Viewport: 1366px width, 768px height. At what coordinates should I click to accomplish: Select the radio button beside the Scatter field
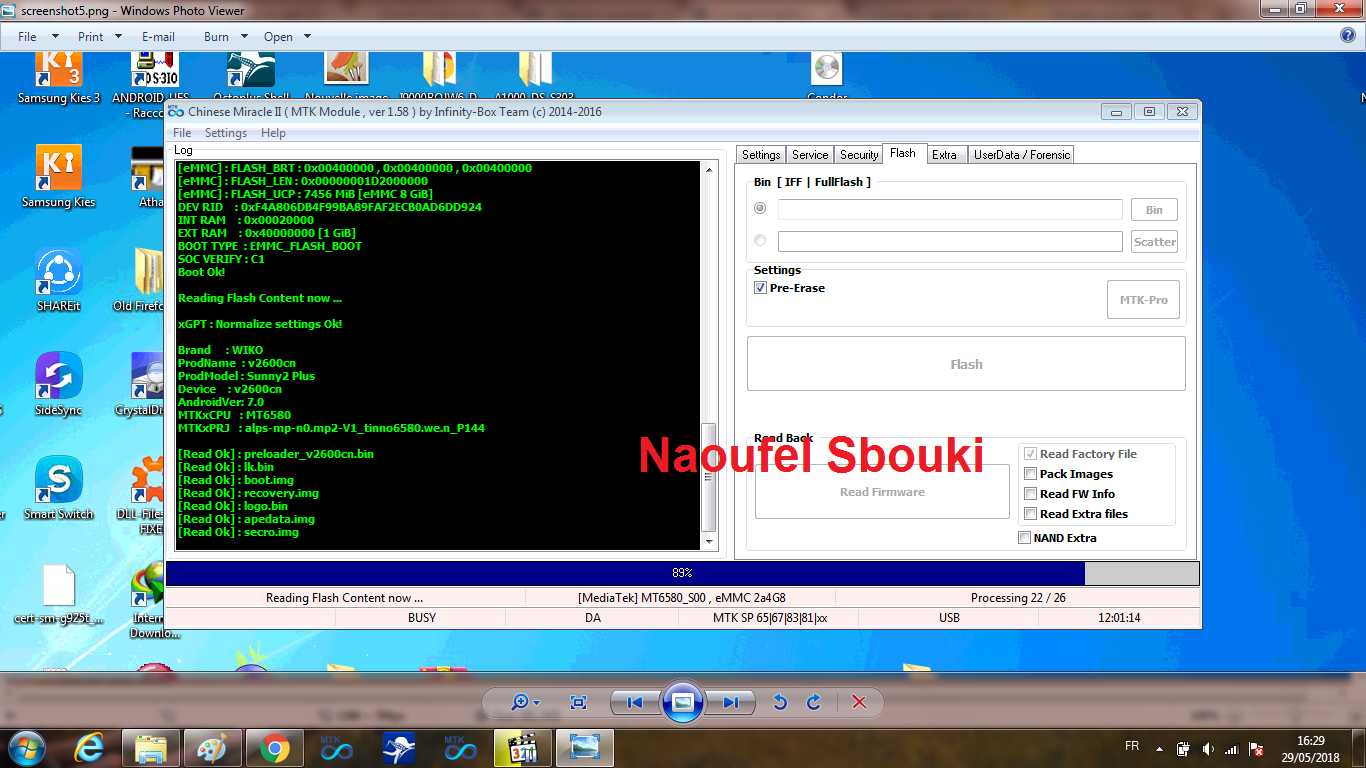(x=760, y=240)
